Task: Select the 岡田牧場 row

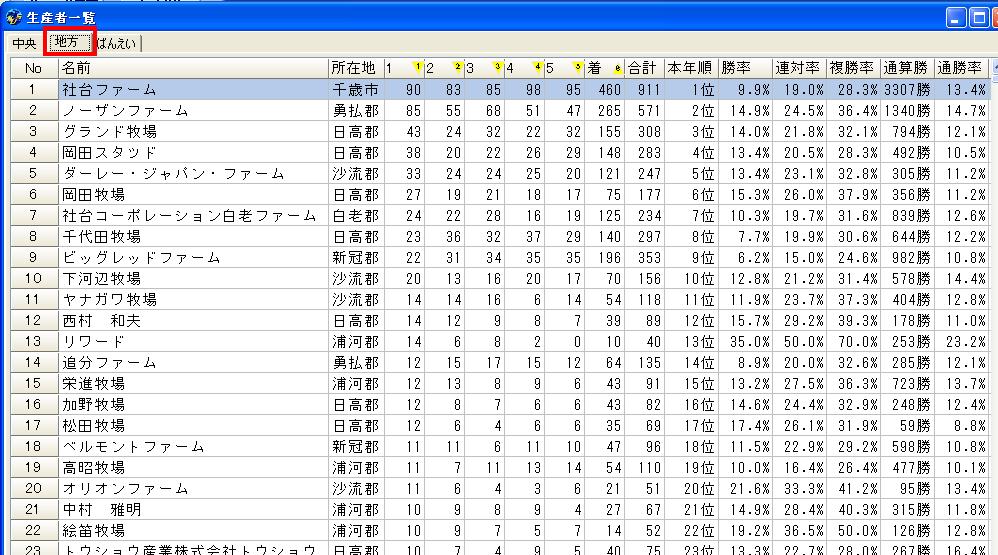Action: (500, 195)
